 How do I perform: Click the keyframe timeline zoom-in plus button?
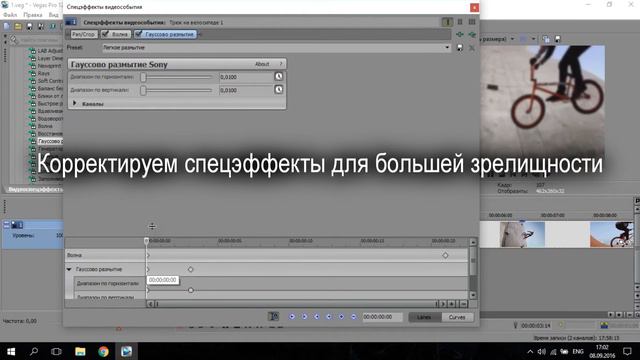point(452,304)
